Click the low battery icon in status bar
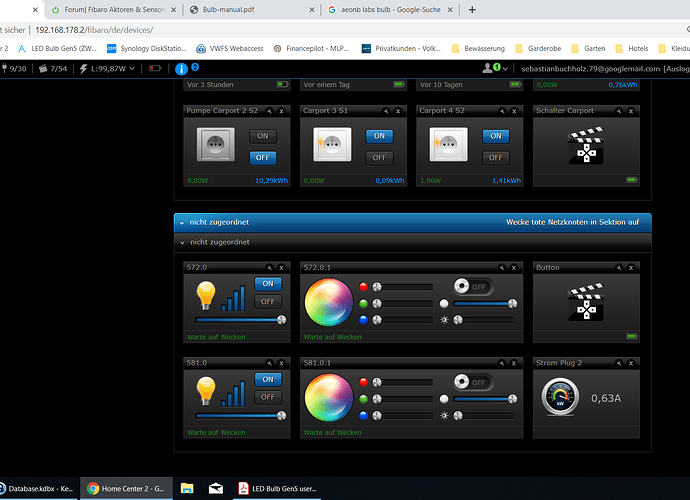Screen dimensions: 690x500 [155, 69]
